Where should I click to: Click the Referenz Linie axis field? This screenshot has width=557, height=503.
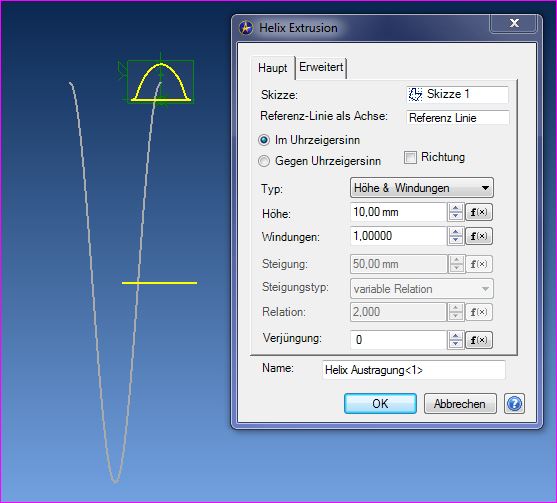(458, 118)
